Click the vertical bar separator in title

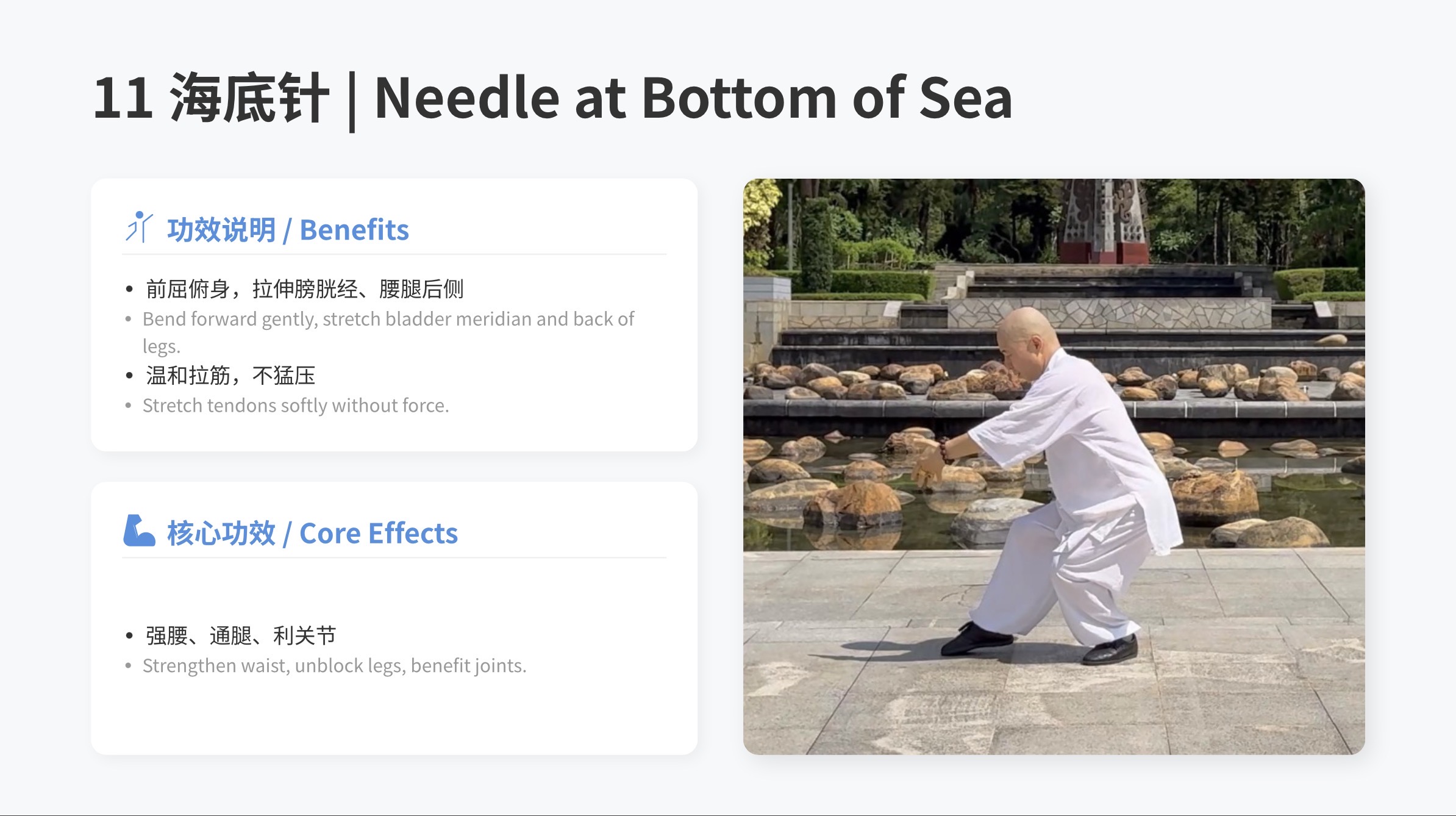352,101
